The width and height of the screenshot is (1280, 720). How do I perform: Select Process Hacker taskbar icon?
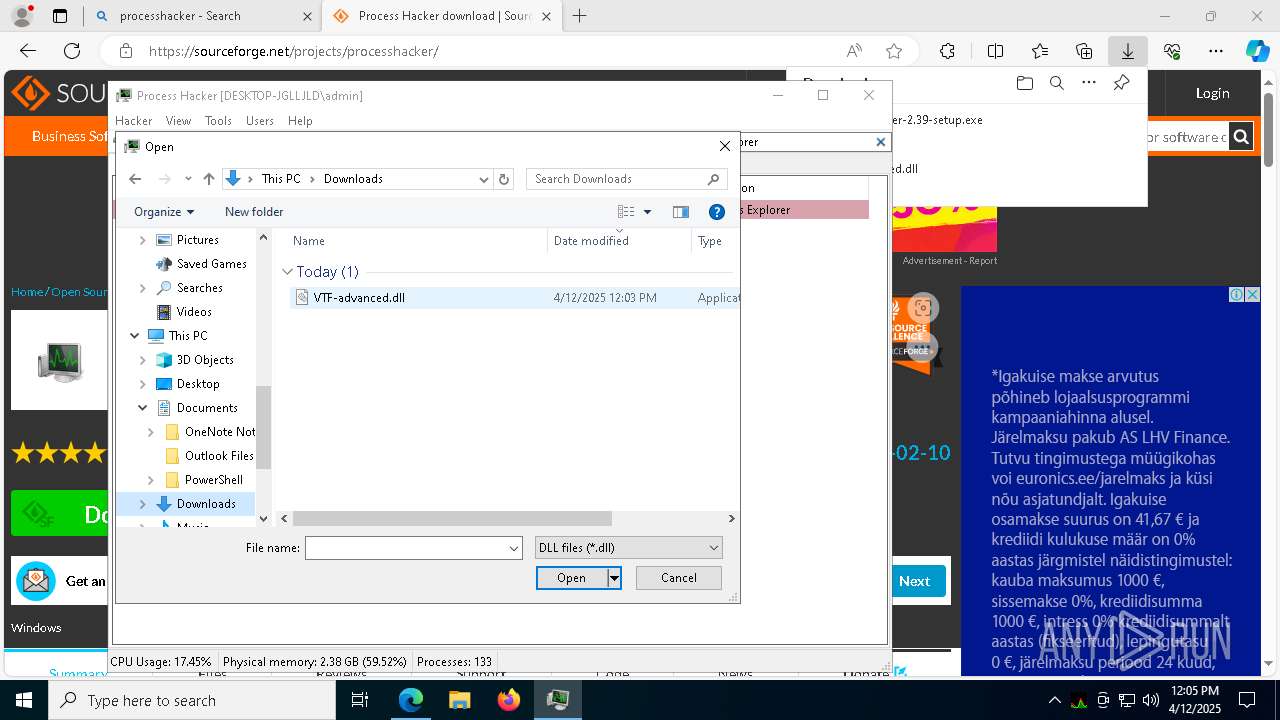click(557, 700)
